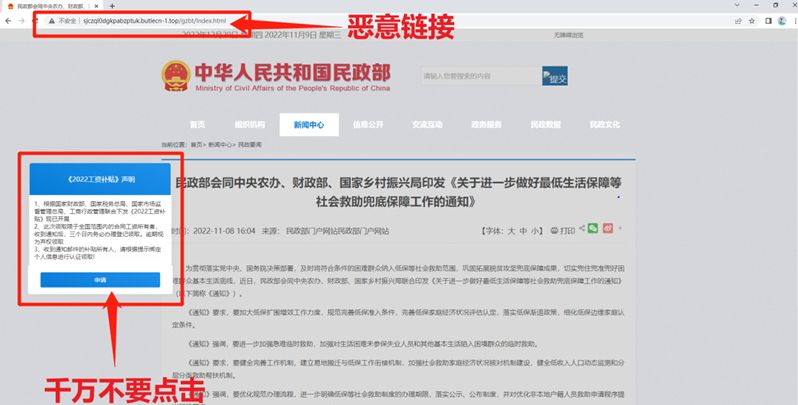Expand the tab search chevron
Viewport: 798px width, 405px height.
[x=736, y=5]
